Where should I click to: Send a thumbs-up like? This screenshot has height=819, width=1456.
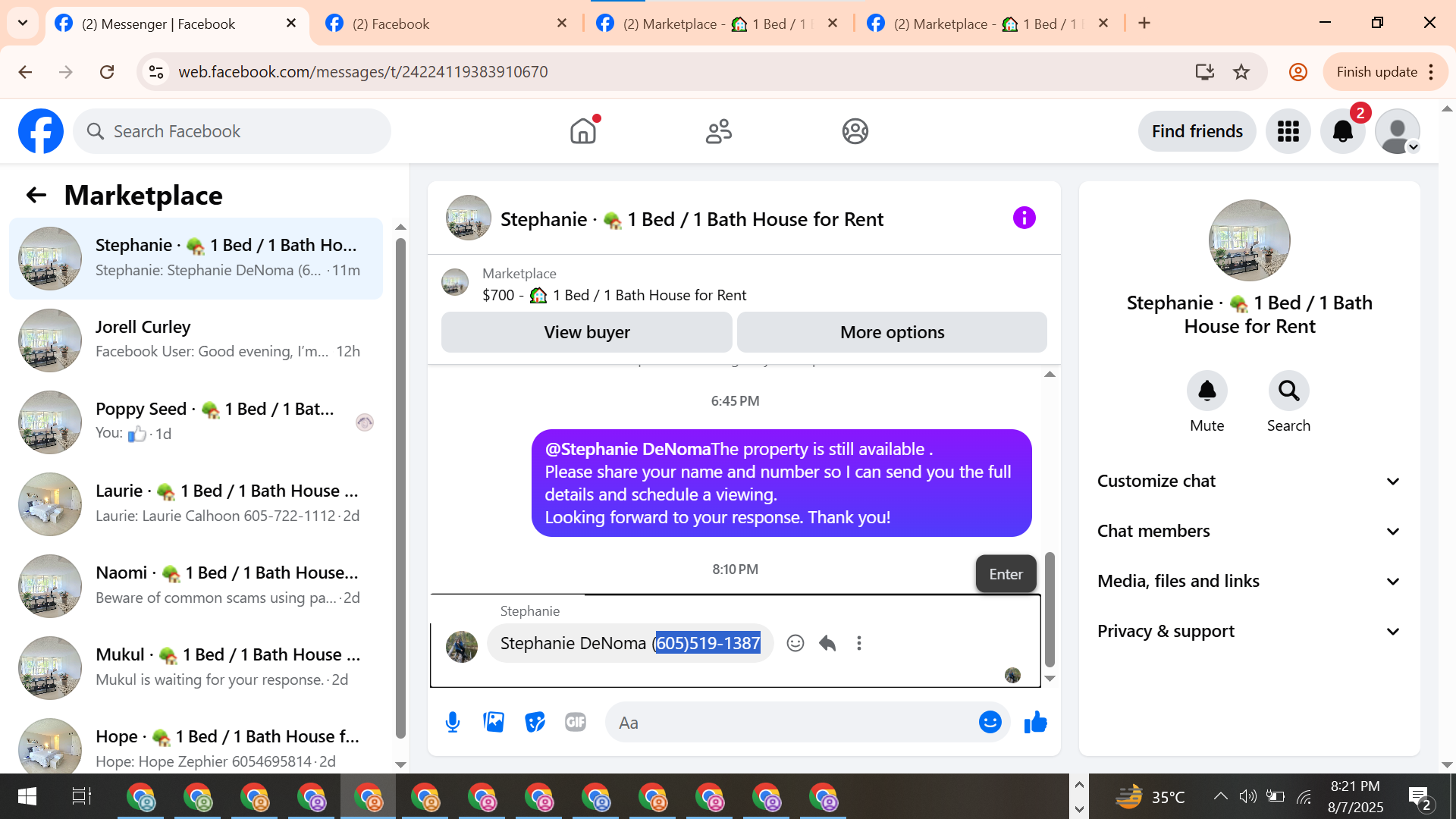pos(1035,723)
